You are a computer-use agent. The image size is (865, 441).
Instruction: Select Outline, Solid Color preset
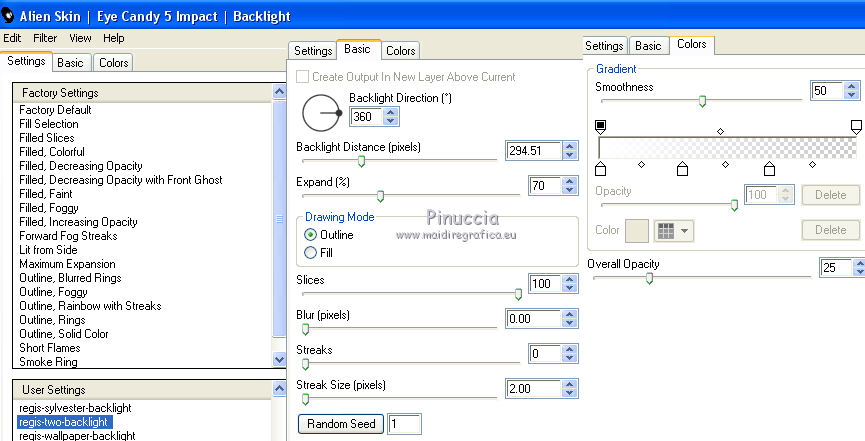pyautogui.click(x=64, y=334)
